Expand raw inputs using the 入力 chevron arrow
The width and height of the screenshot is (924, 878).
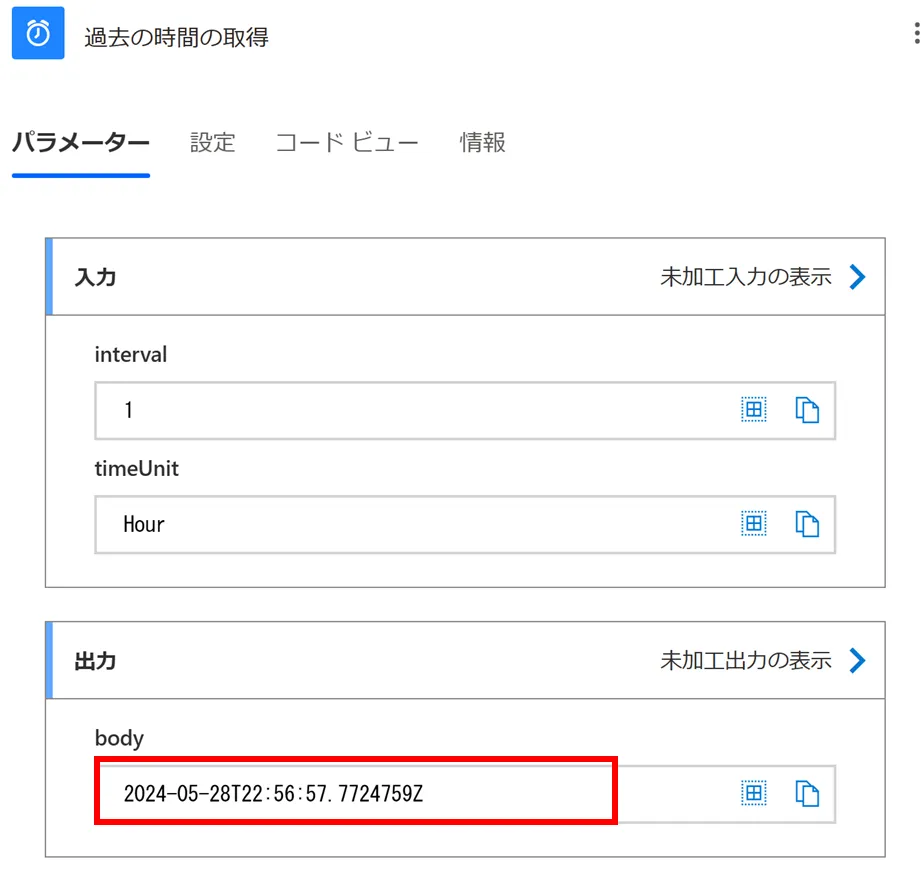[857, 277]
